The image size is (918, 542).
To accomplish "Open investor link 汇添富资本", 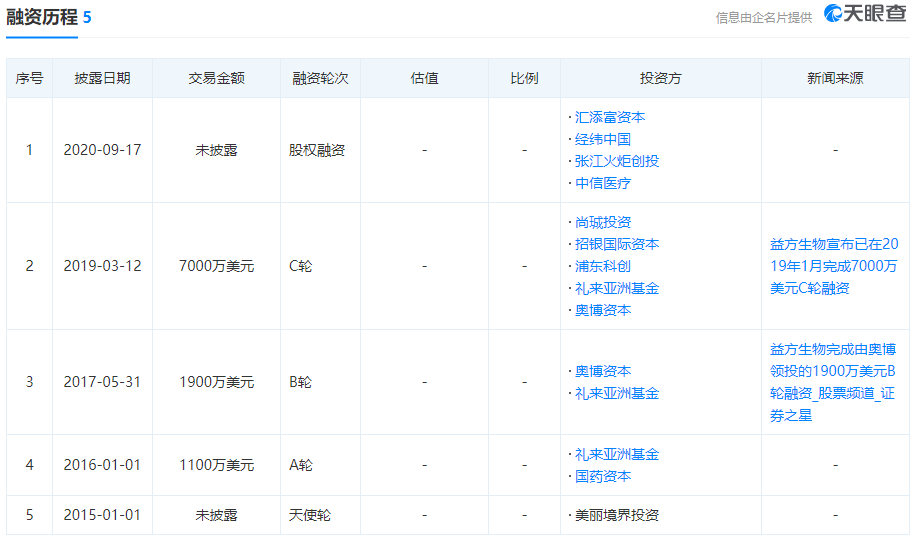I will click(609, 117).
